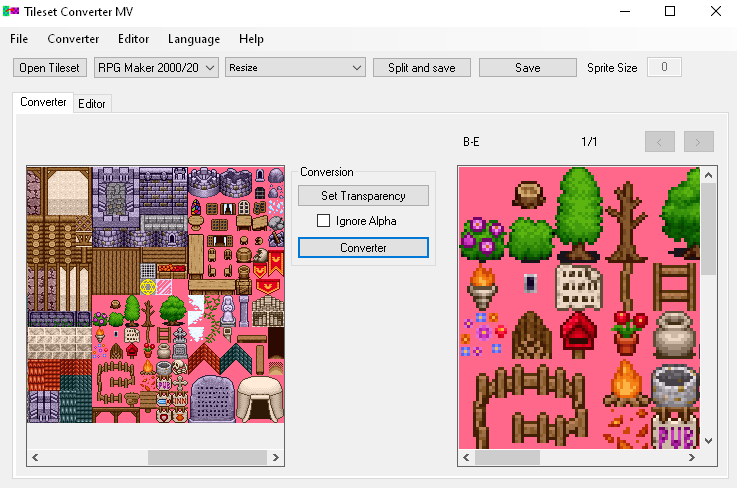Click the previous page arrow button
The width and height of the screenshot is (737, 488).
click(x=660, y=141)
